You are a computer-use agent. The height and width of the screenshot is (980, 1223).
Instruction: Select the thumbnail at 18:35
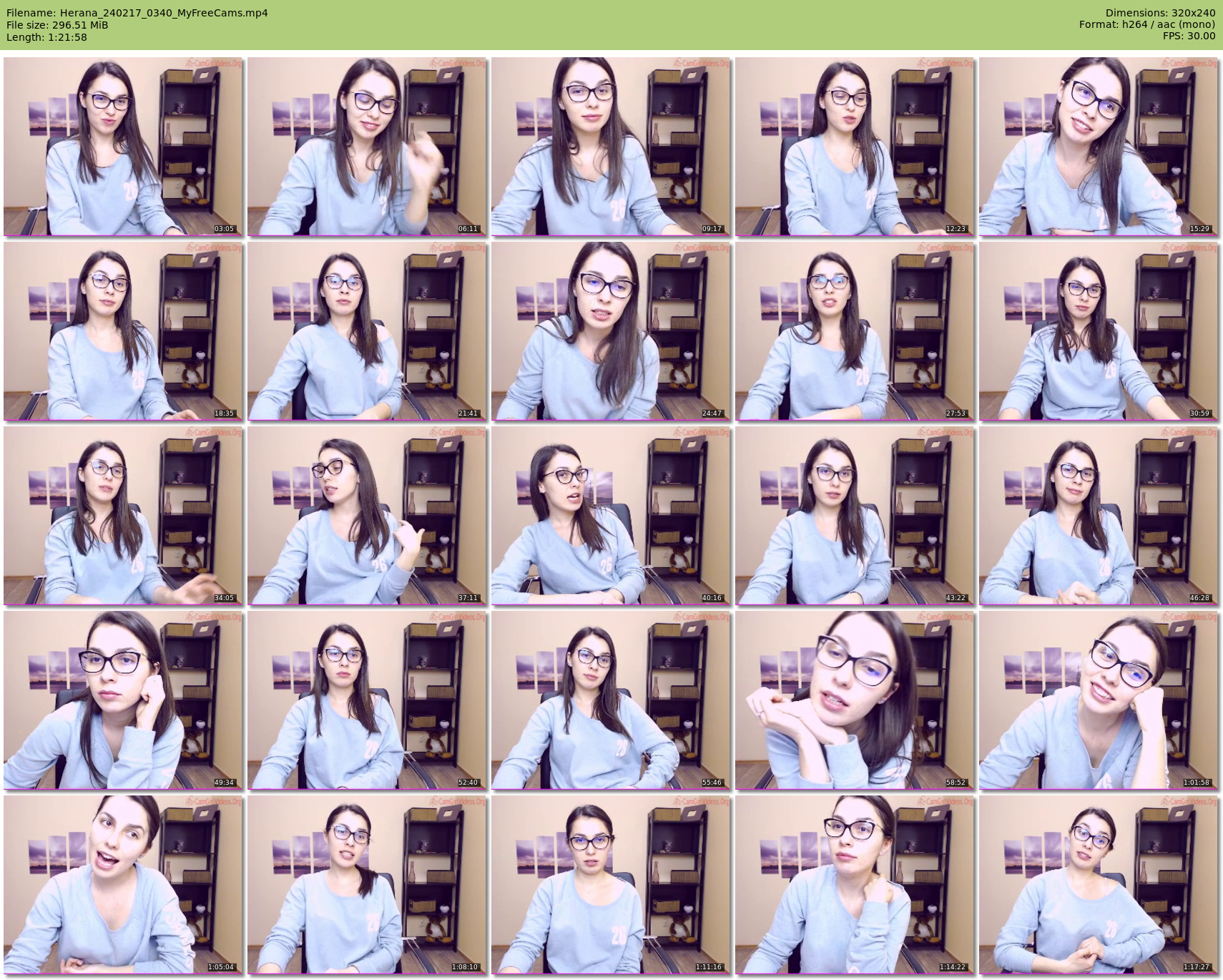coord(123,331)
